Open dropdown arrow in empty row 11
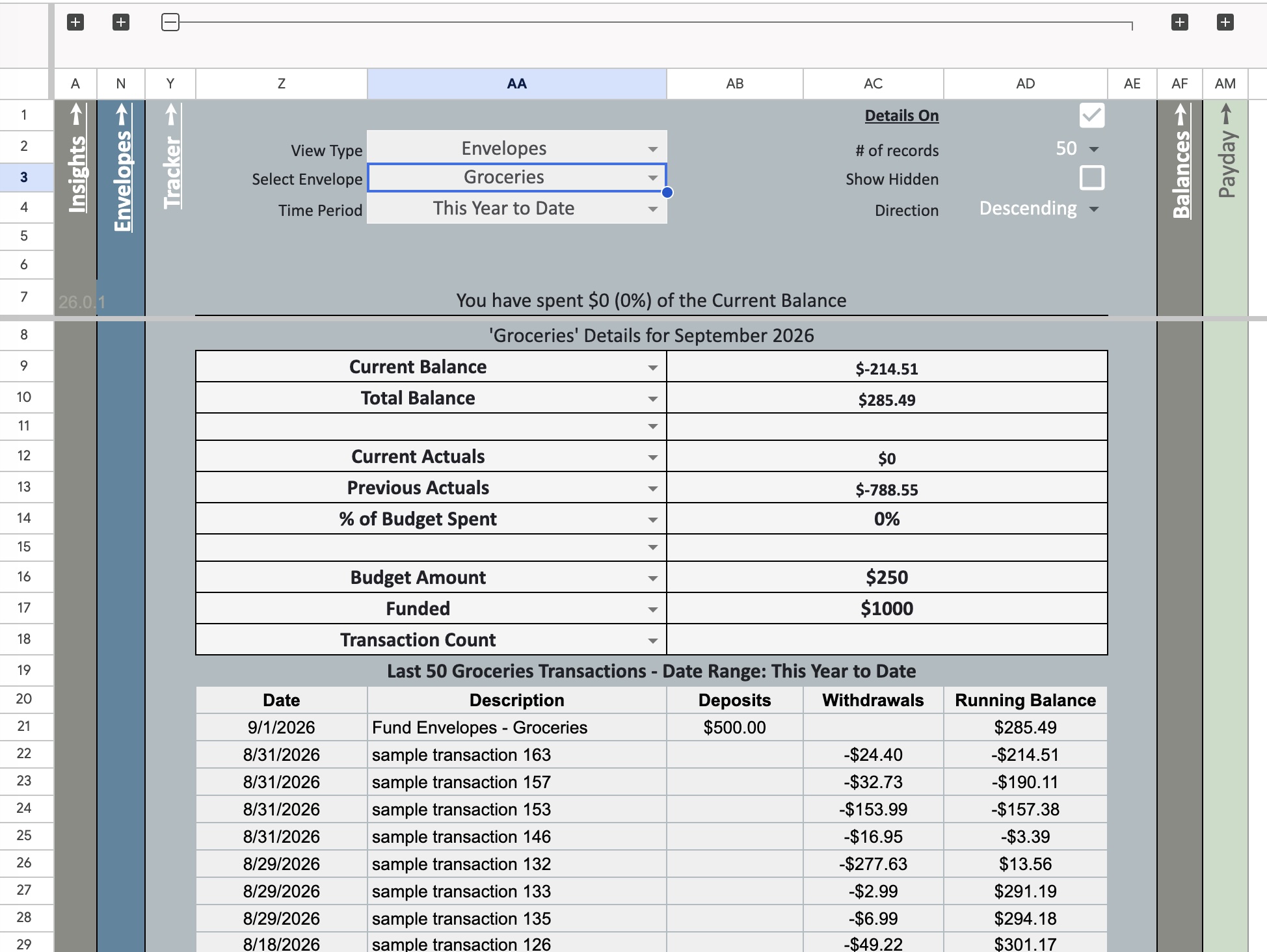Screen dimensions: 1267x952 pos(652,427)
